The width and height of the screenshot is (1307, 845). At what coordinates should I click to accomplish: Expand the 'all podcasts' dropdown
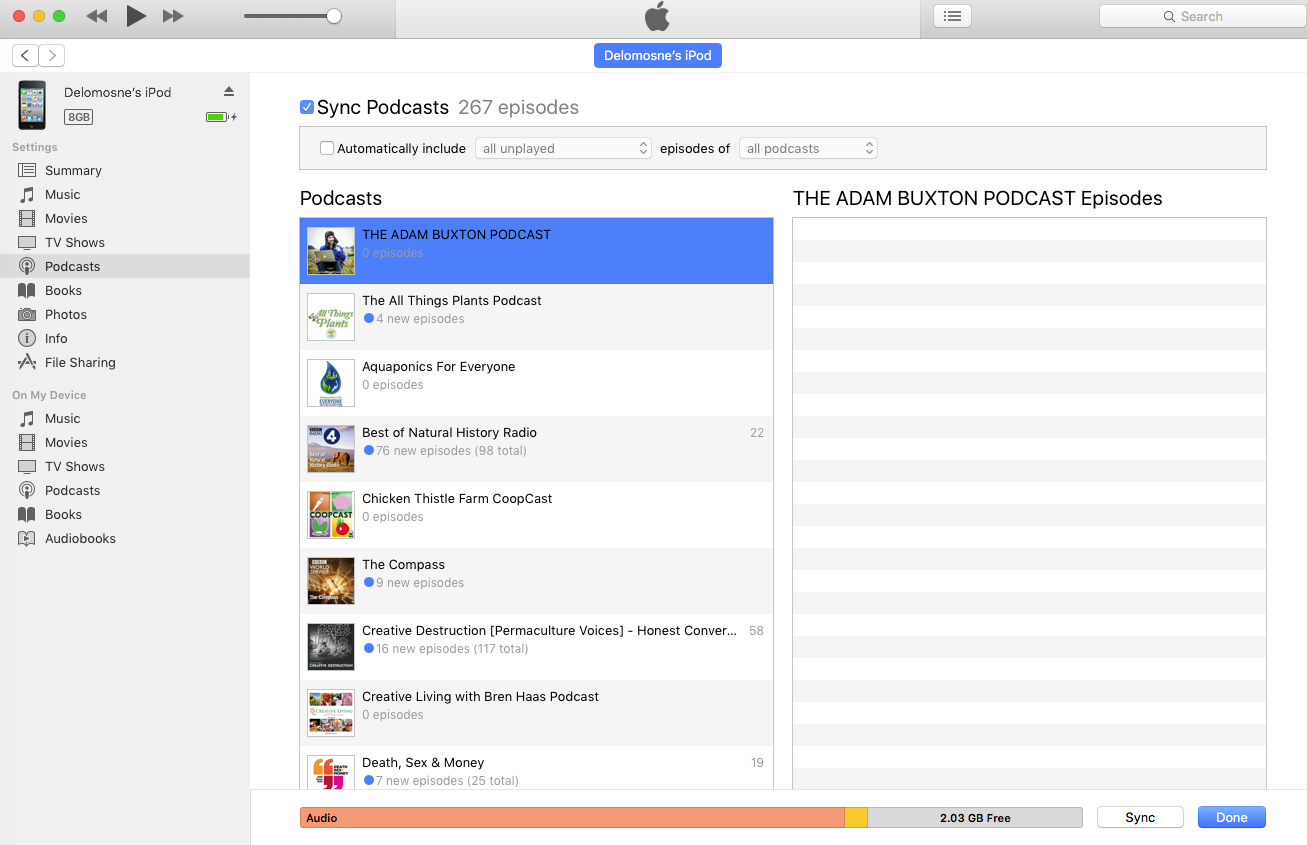click(809, 149)
